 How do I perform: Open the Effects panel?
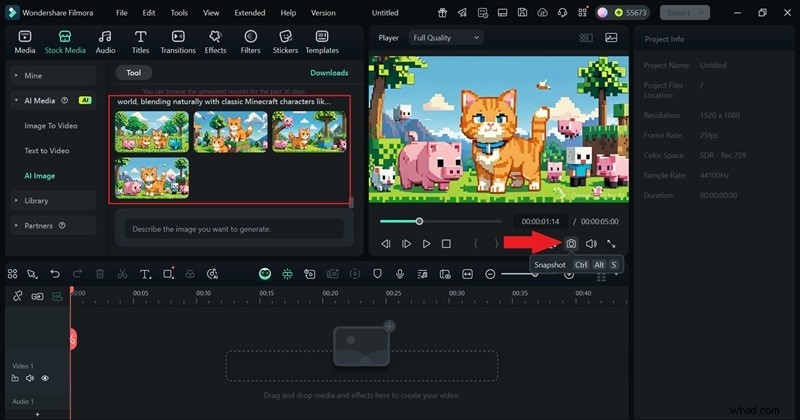click(215, 41)
